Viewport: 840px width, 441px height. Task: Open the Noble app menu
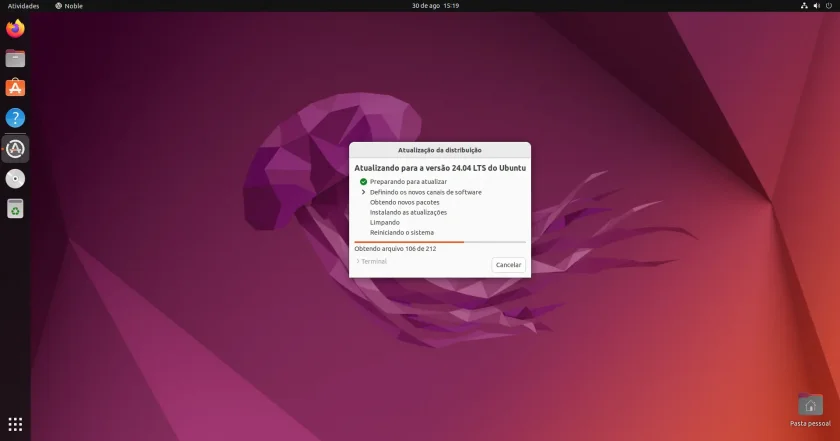[69, 6]
